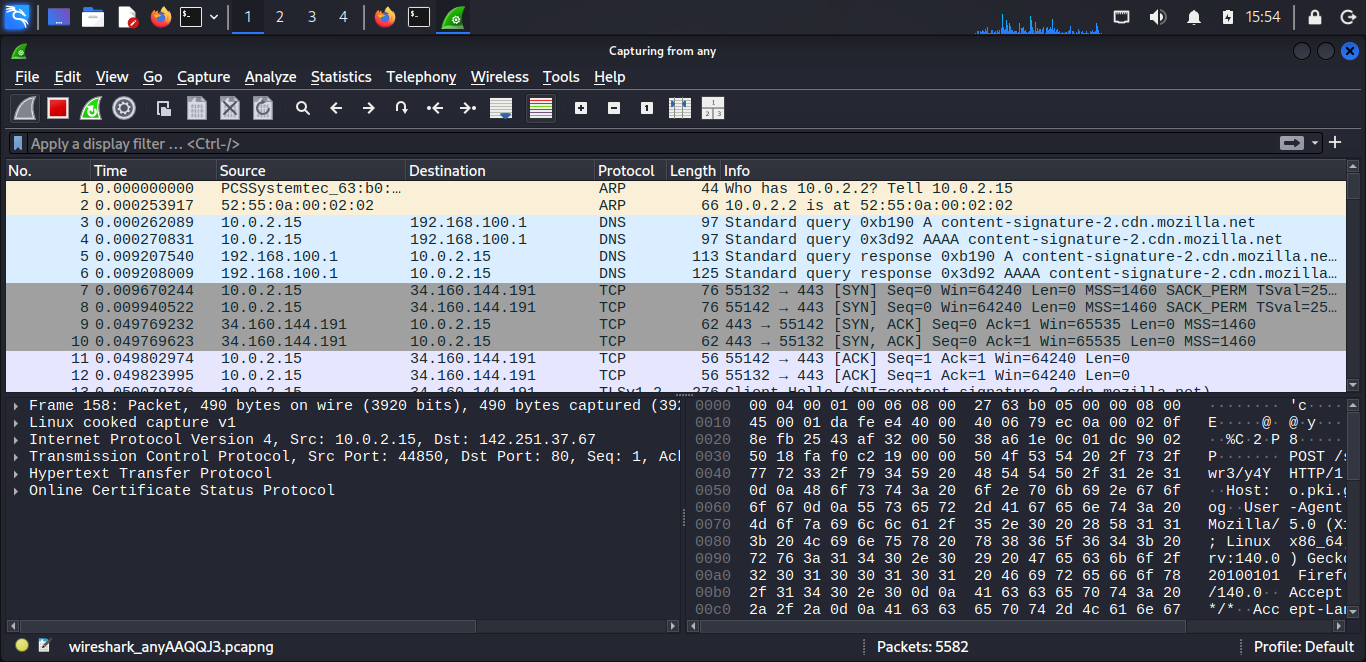Open capture options gear icon
Screen dimensions: 1366x662
click(x=124, y=108)
